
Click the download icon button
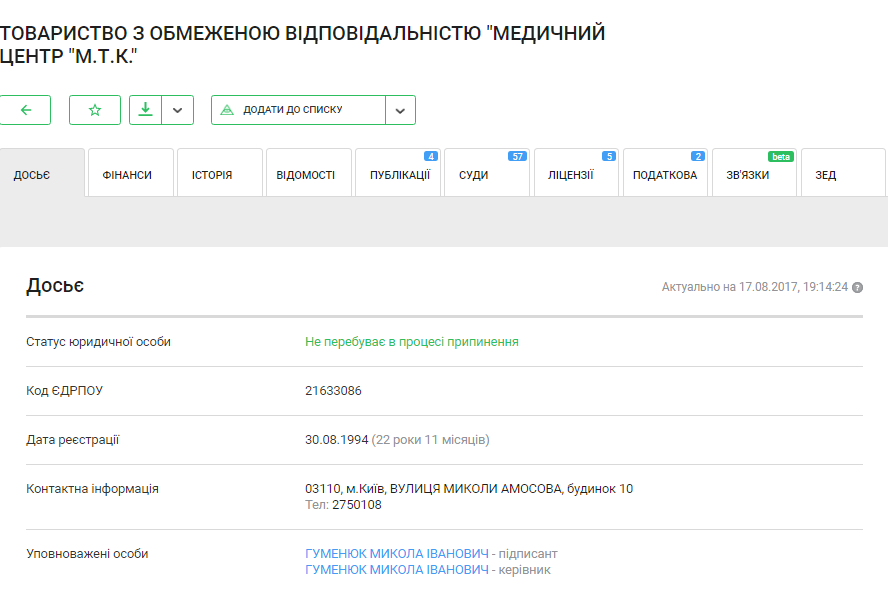(x=146, y=110)
